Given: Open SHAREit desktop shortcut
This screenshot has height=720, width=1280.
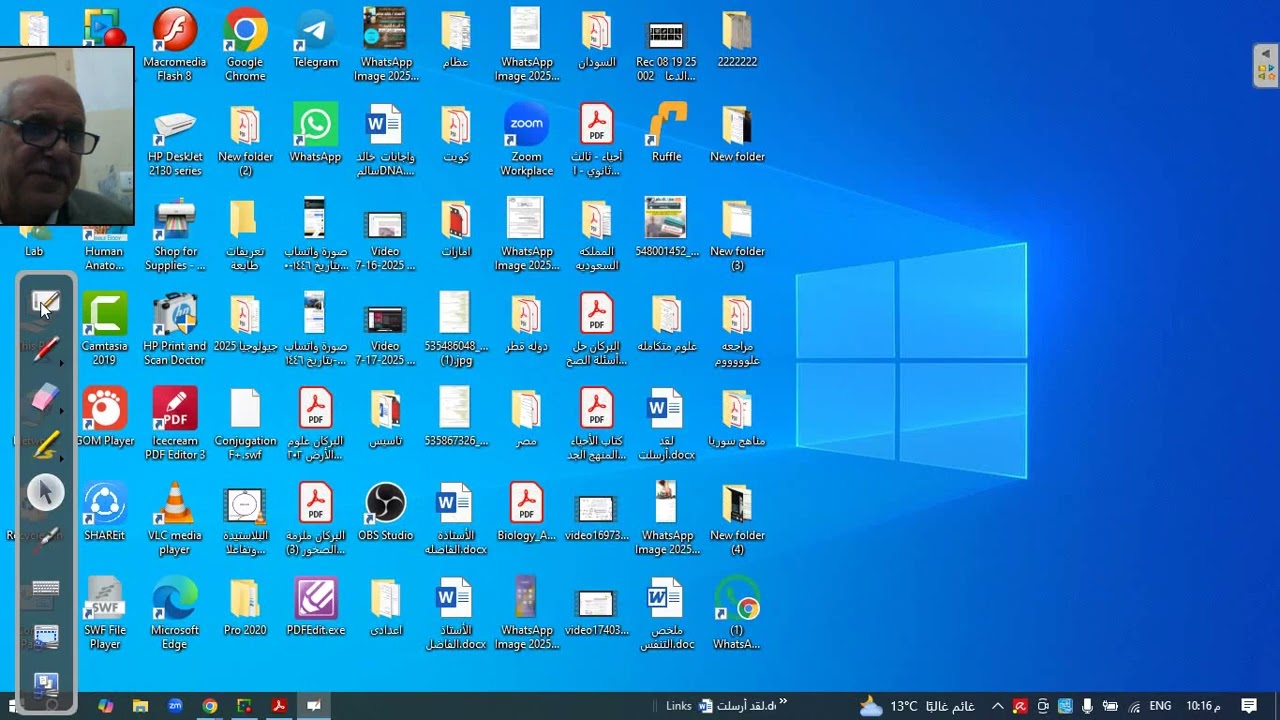Looking at the screenshot, I should (104, 513).
